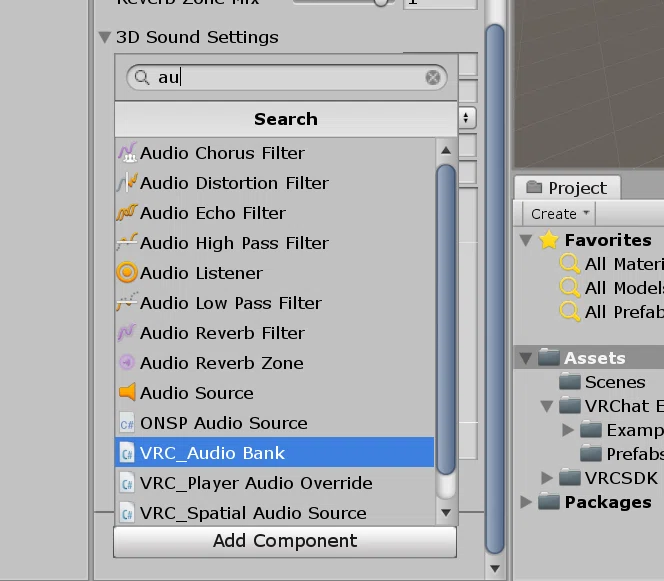Click the VRC_Spatial Audio Source script icon

127,513
